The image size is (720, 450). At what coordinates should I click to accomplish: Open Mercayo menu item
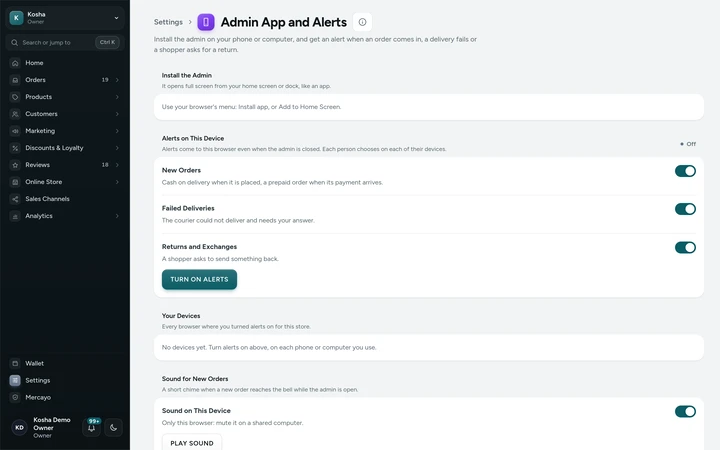click(65, 397)
